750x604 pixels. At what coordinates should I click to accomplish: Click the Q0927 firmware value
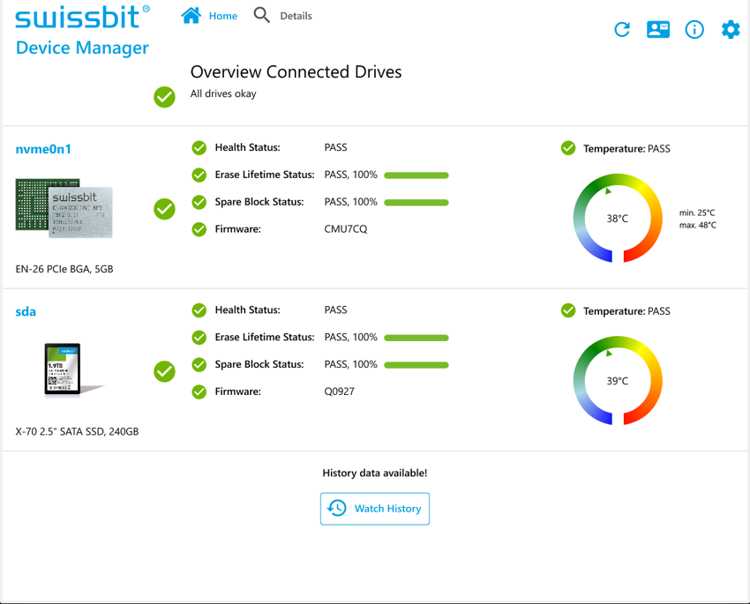coord(339,392)
